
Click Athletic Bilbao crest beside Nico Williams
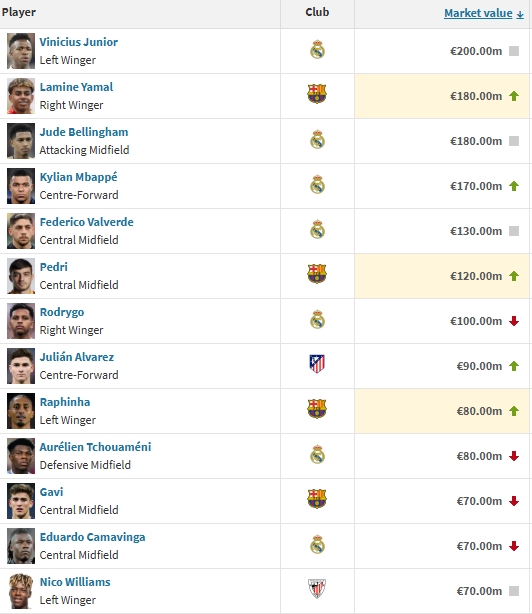pyautogui.click(x=317, y=589)
